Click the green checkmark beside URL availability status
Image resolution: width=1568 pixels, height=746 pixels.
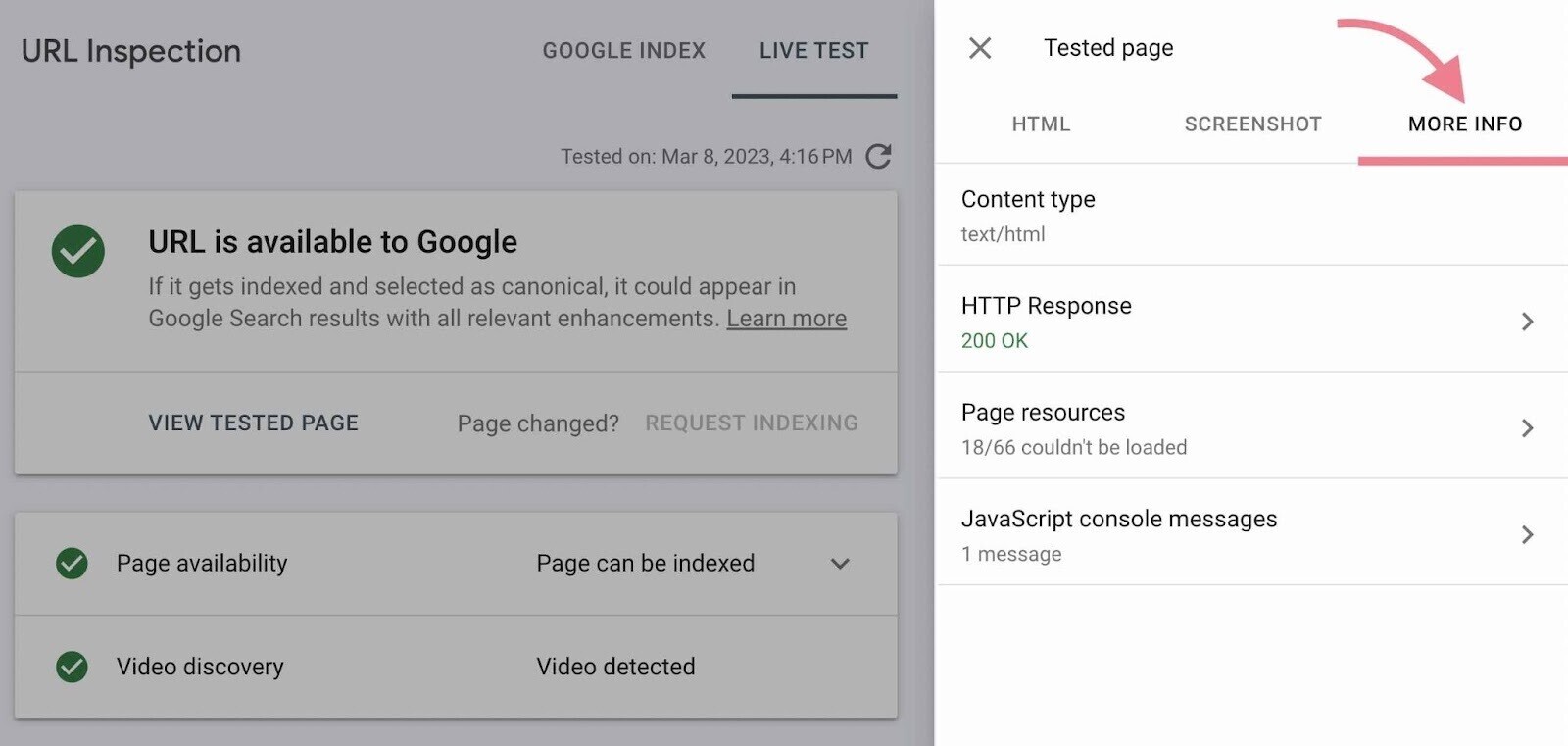[x=78, y=253]
